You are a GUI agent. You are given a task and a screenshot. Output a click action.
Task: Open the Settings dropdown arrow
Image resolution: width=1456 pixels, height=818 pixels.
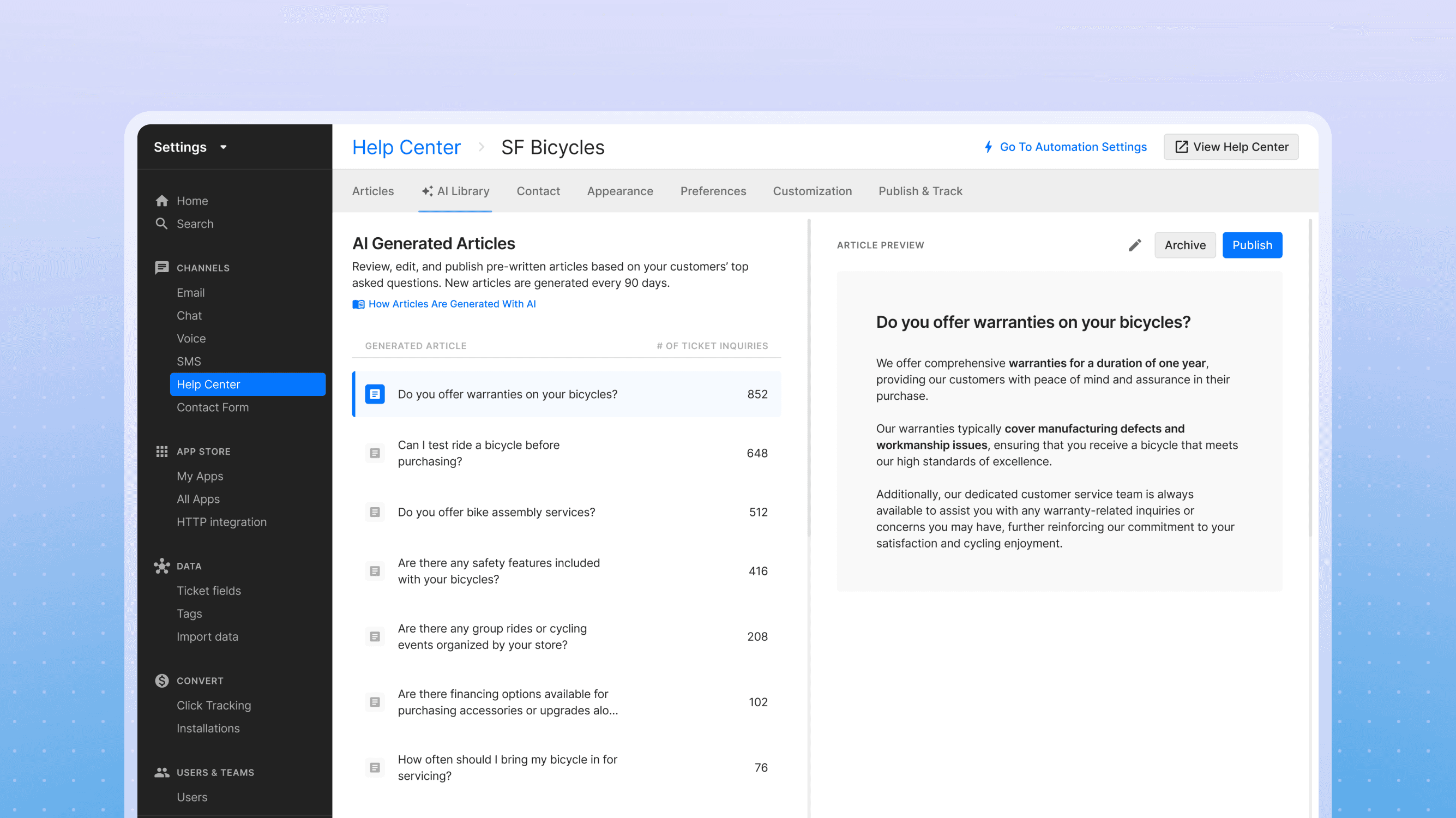pos(224,147)
